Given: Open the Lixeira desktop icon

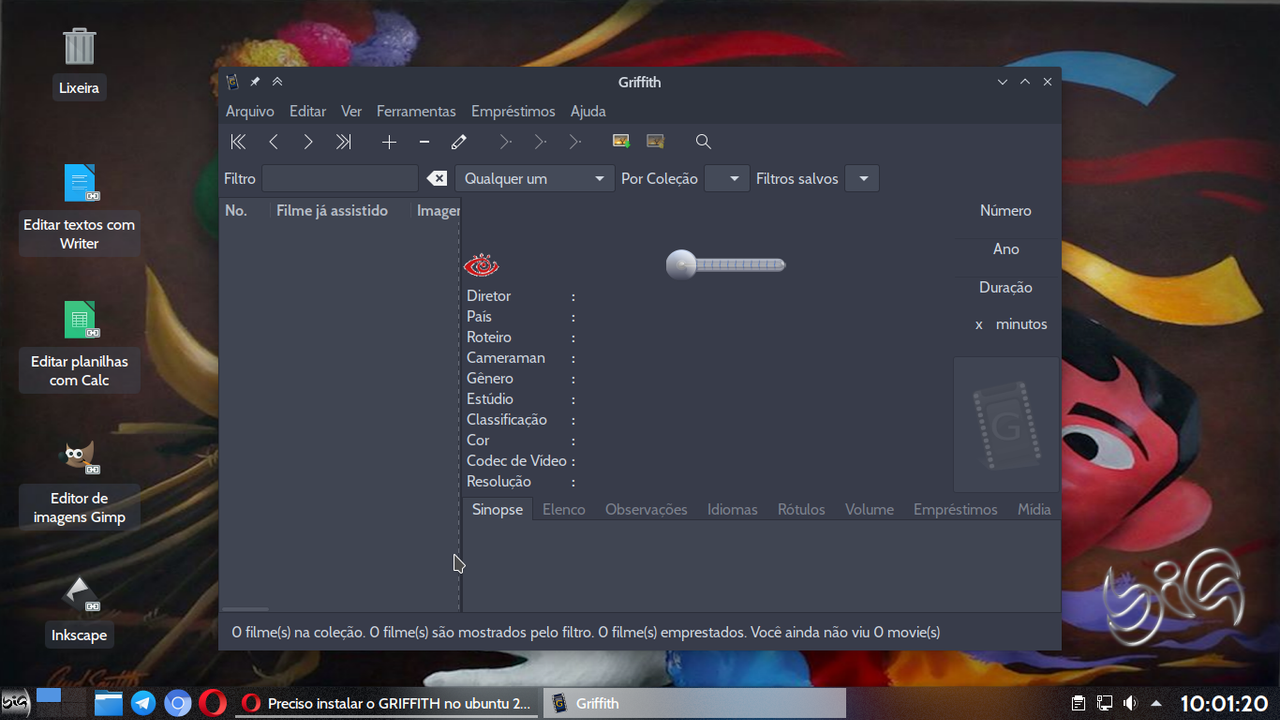Looking at the screenshot, I should (x=79, y=61).
